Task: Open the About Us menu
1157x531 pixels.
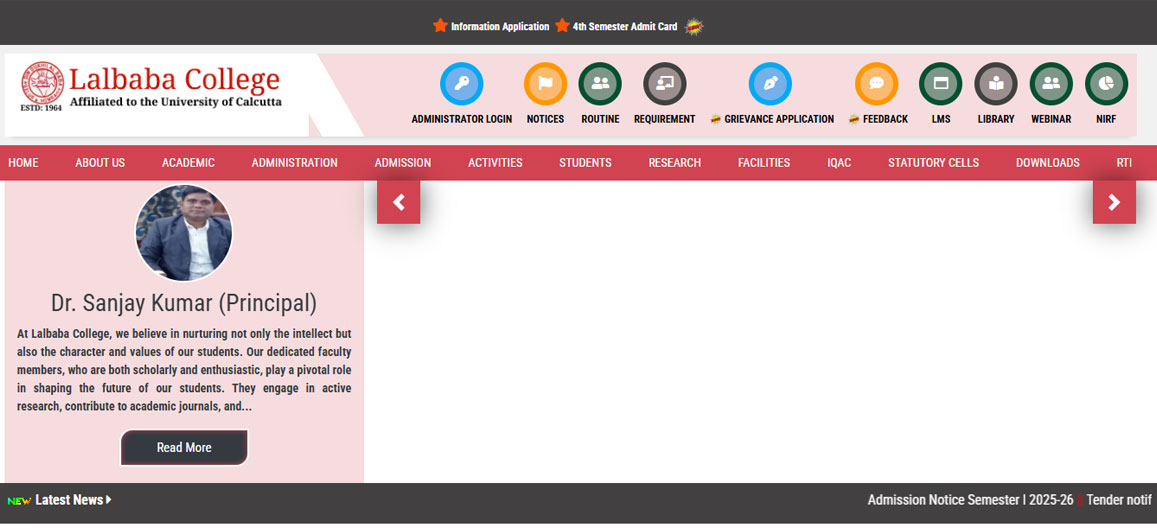Action: point(100,163)
